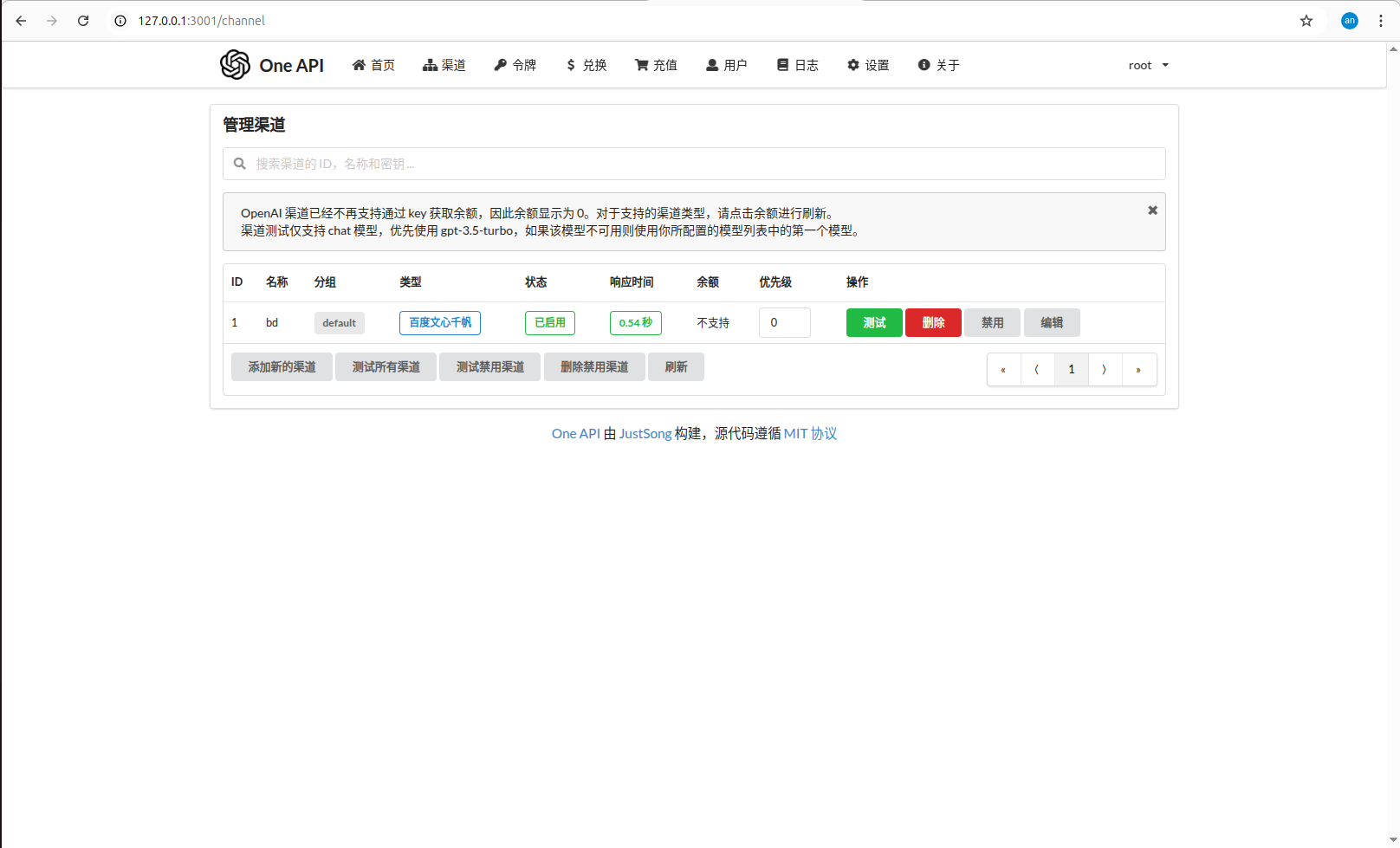
Task: Follow the JustSong footer link
Action: [645, 434]
